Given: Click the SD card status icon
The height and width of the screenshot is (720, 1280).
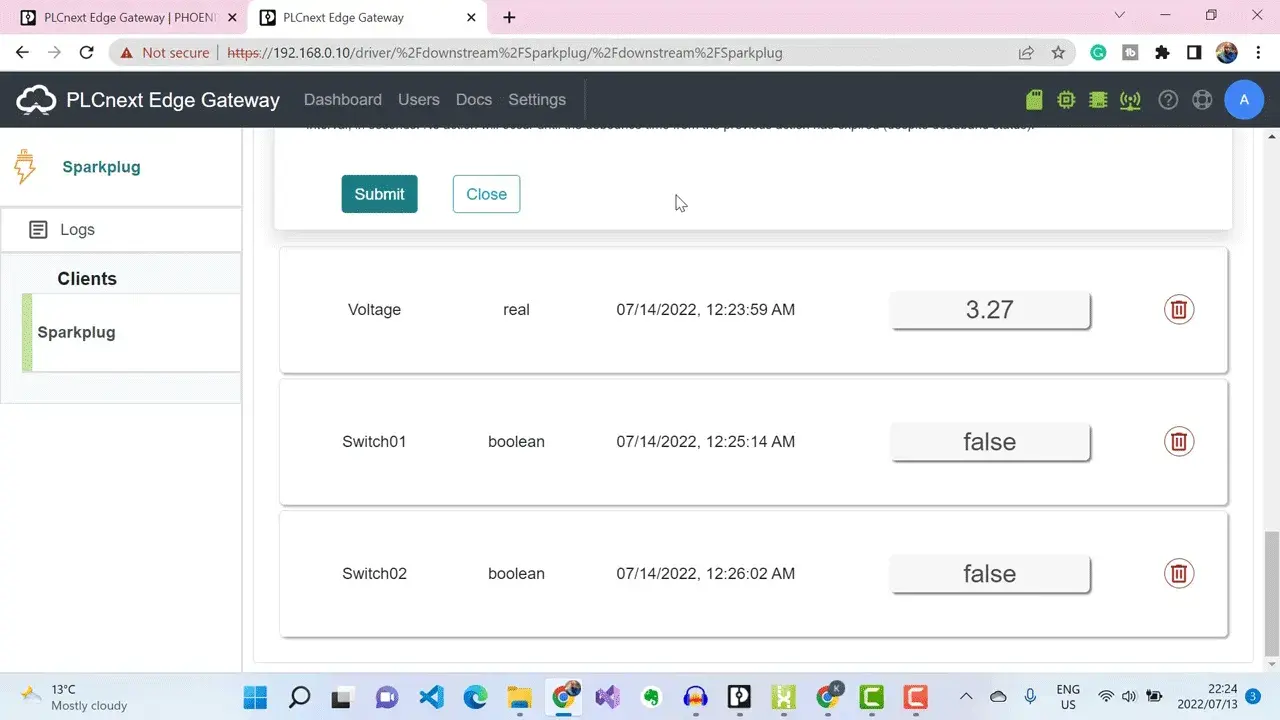Looking at the screenshot, I should (1035, 100).
